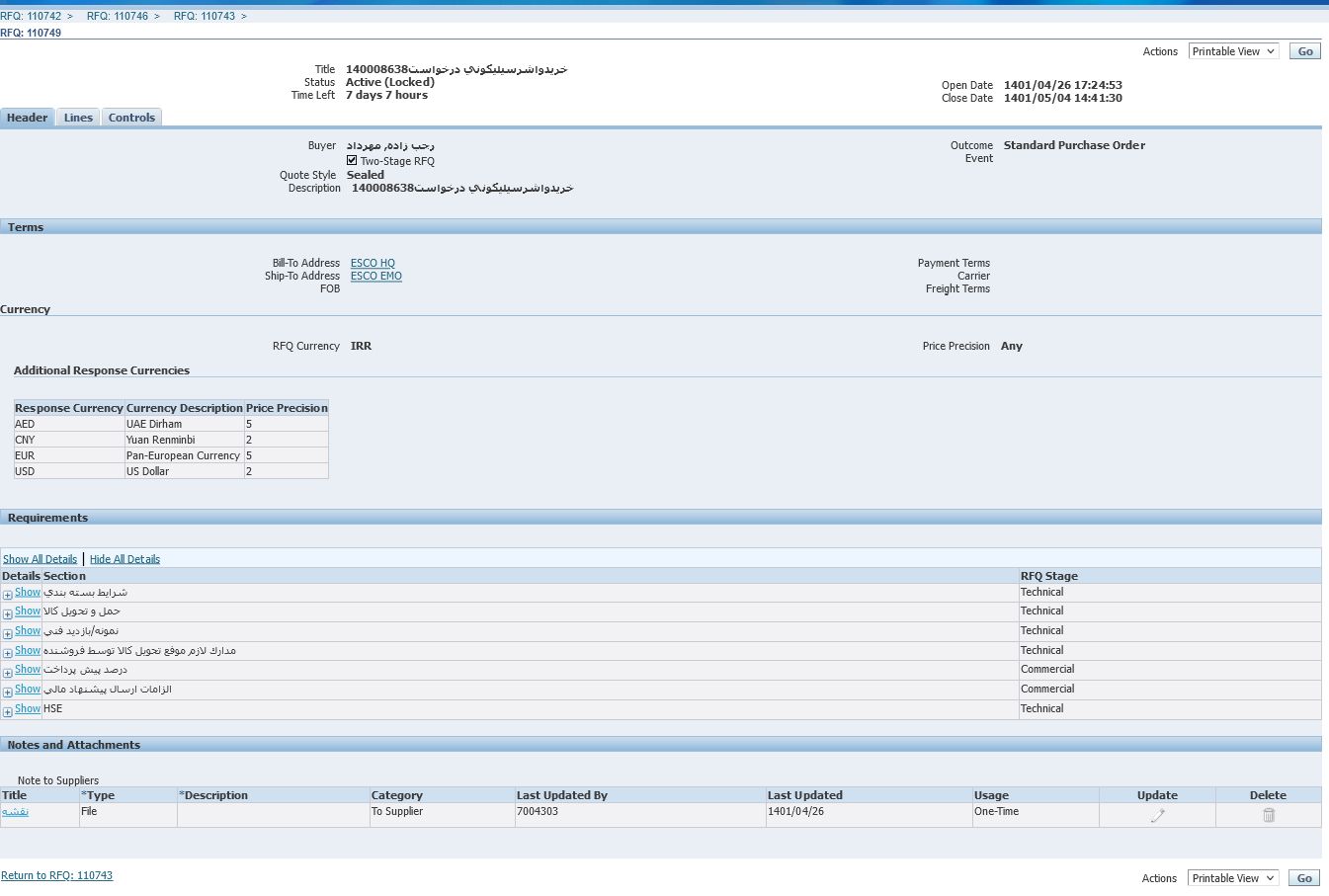Click Hide All Details link
This screenshot has width=1329, height=896.
pyautogui.click(x=125, y=559)
